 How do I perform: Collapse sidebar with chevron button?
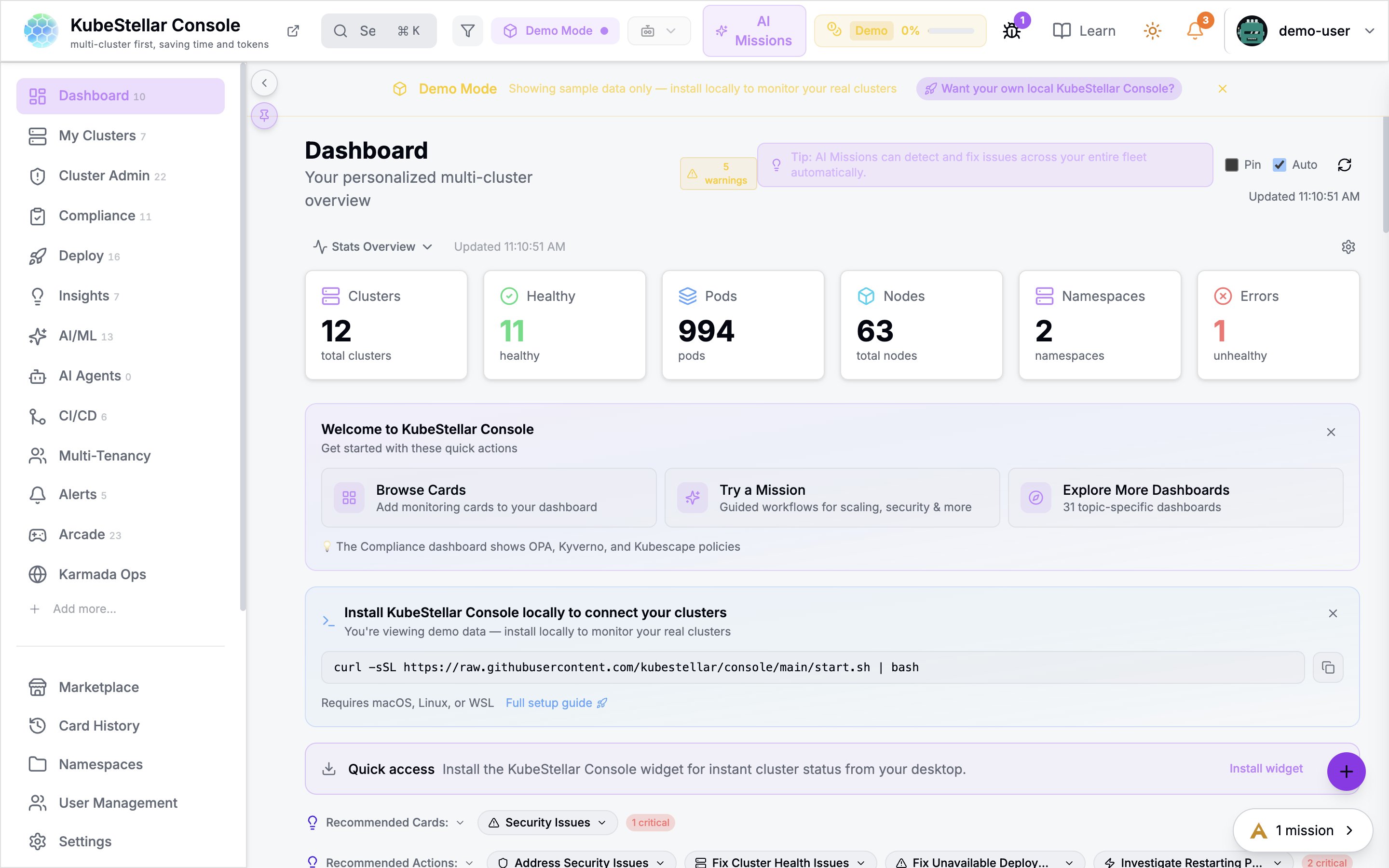pyautogui.click(x=264, y=83)
